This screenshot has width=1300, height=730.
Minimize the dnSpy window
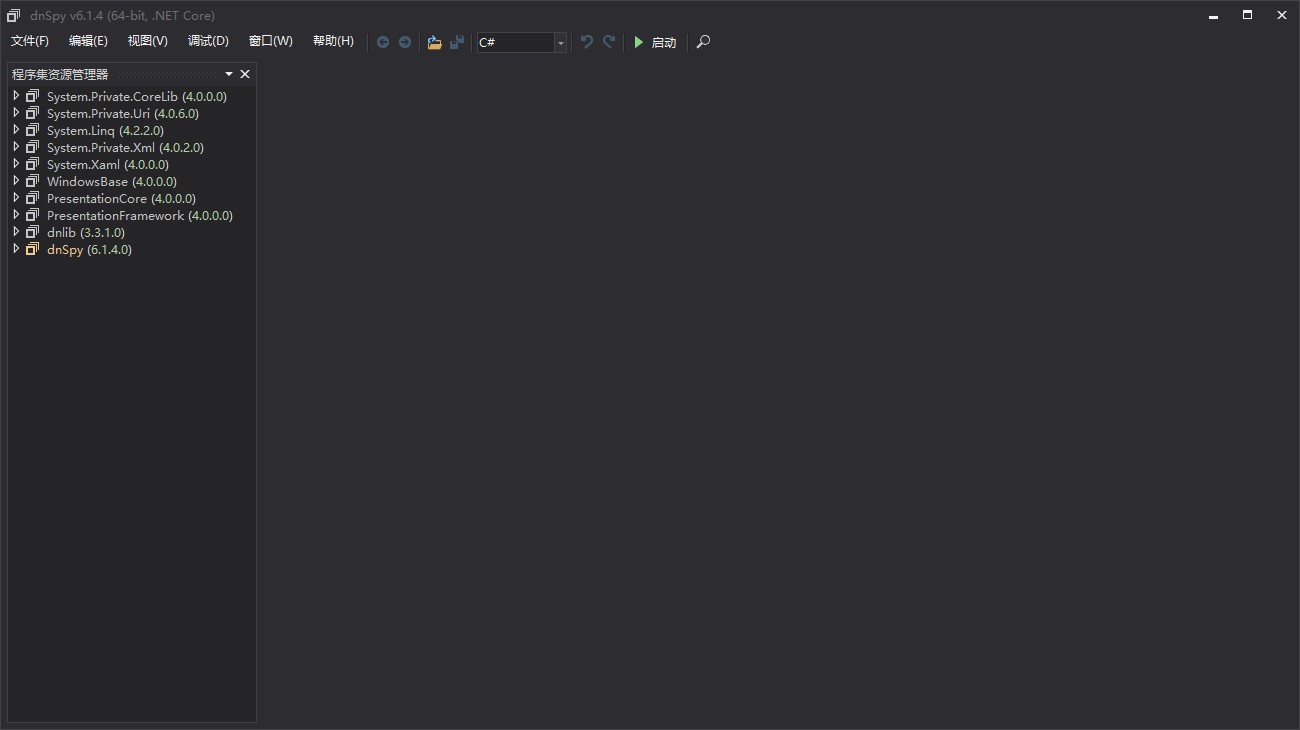[1214, 15]
